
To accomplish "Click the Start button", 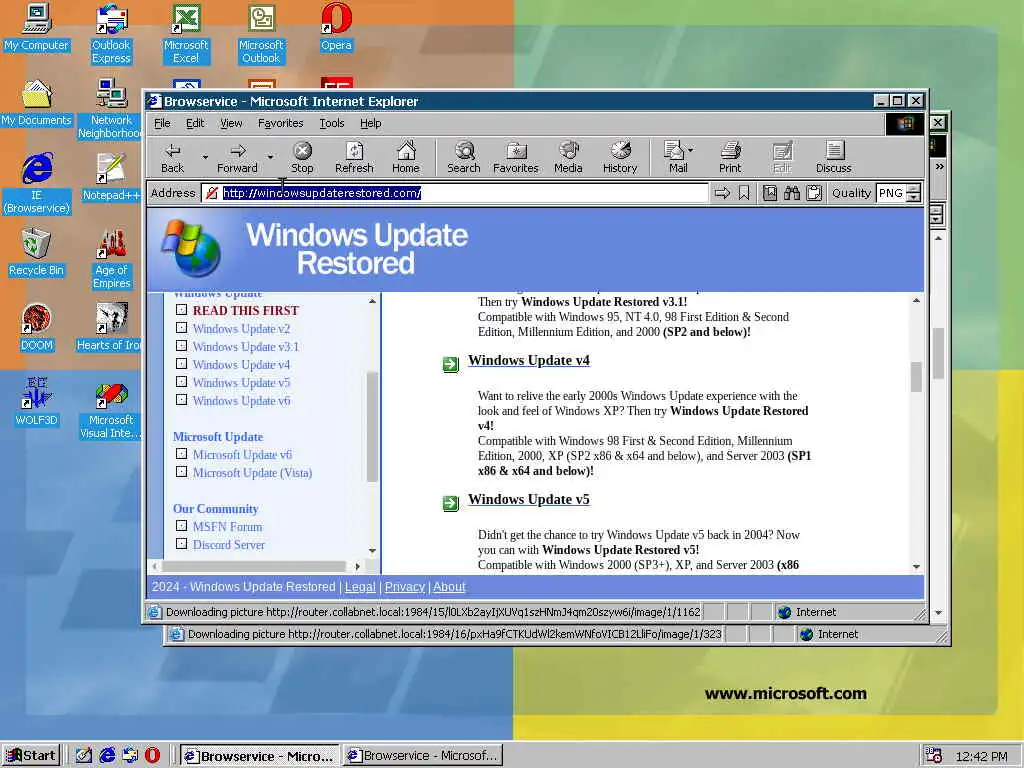I will (31, 756).
